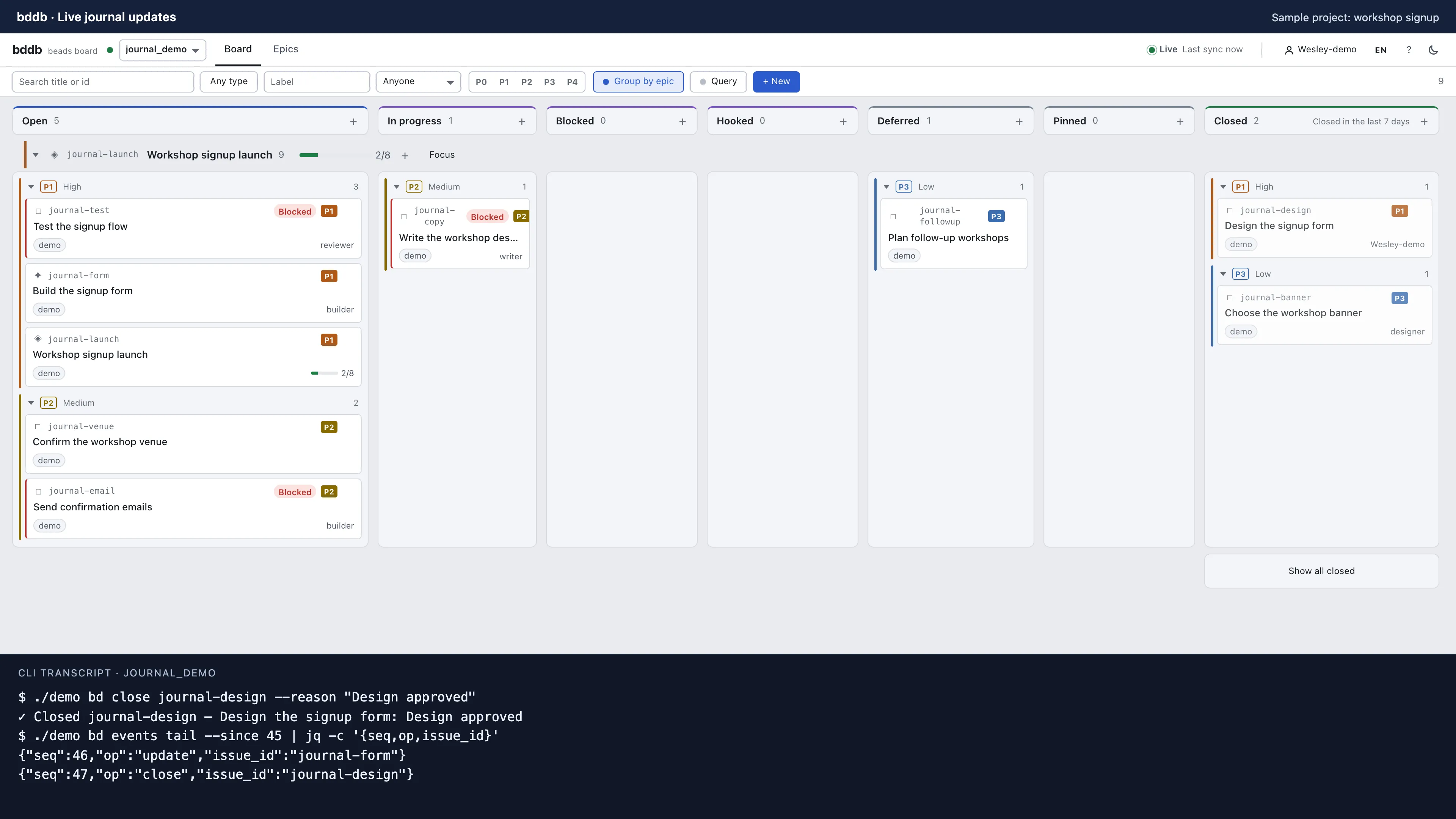1456x819 pixels.
Task: Toggle Group by epic
Action: [x=638, y=82]
